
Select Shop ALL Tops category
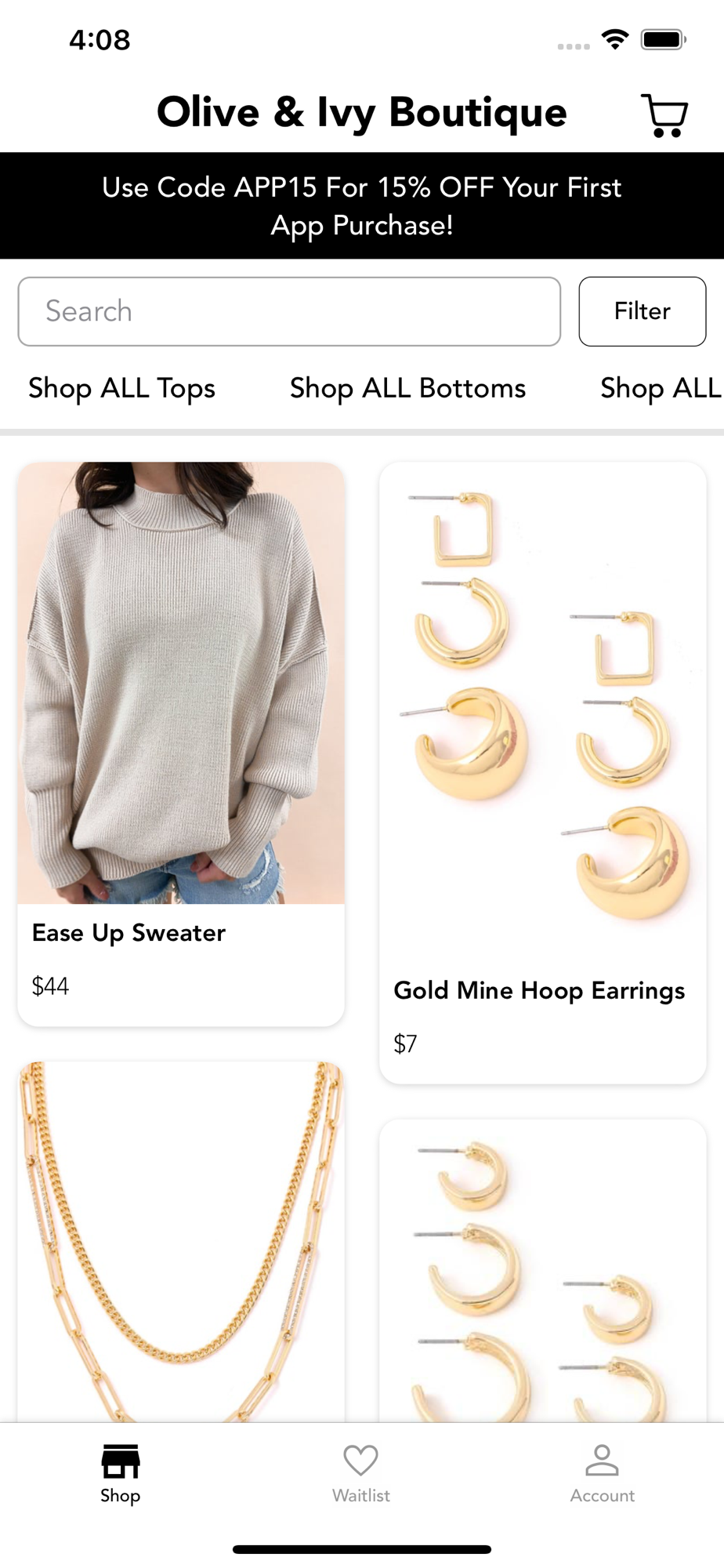(121, 388)
